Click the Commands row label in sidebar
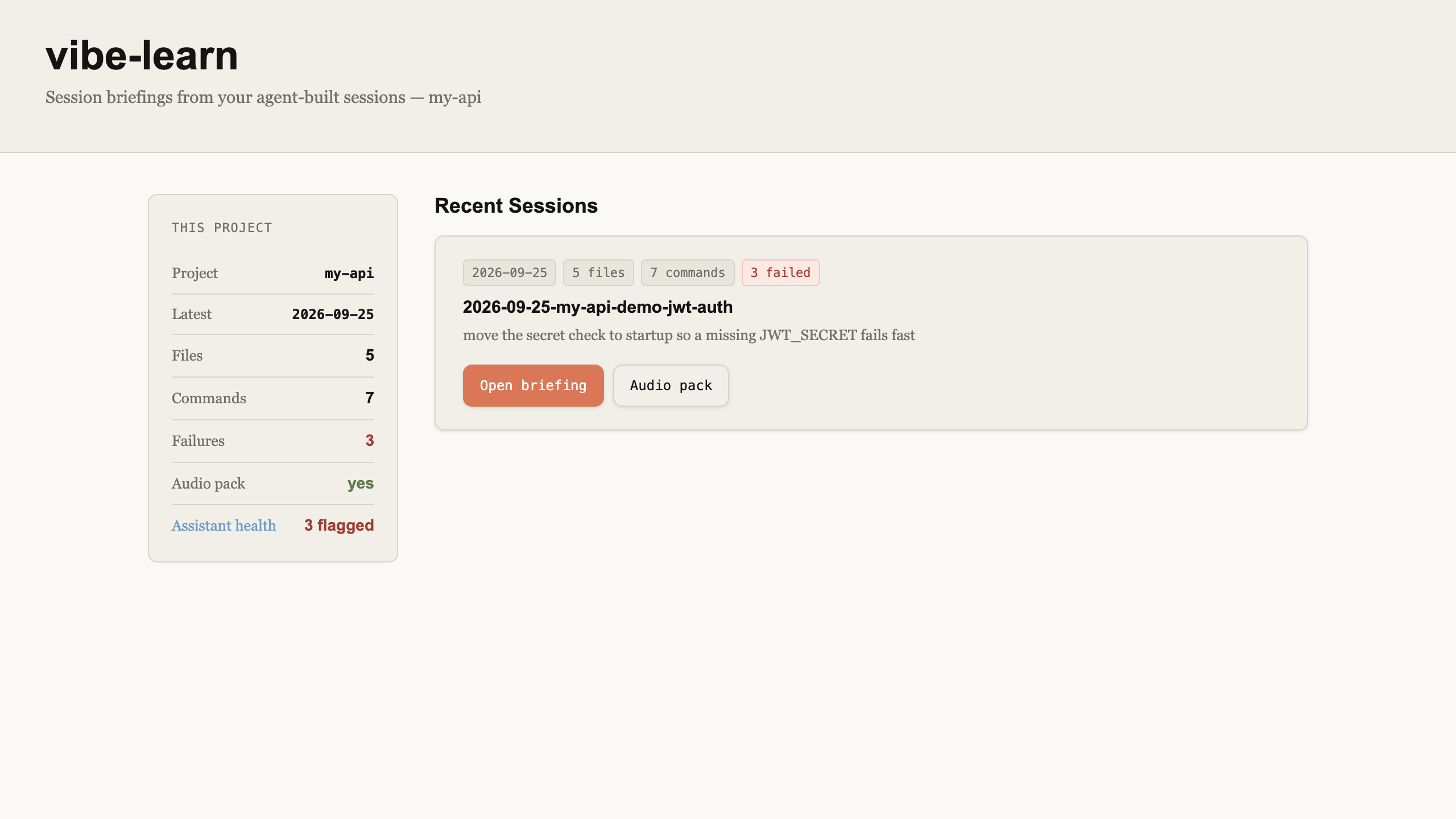This screenshot has width=1456, height=819. click(209, 398)
